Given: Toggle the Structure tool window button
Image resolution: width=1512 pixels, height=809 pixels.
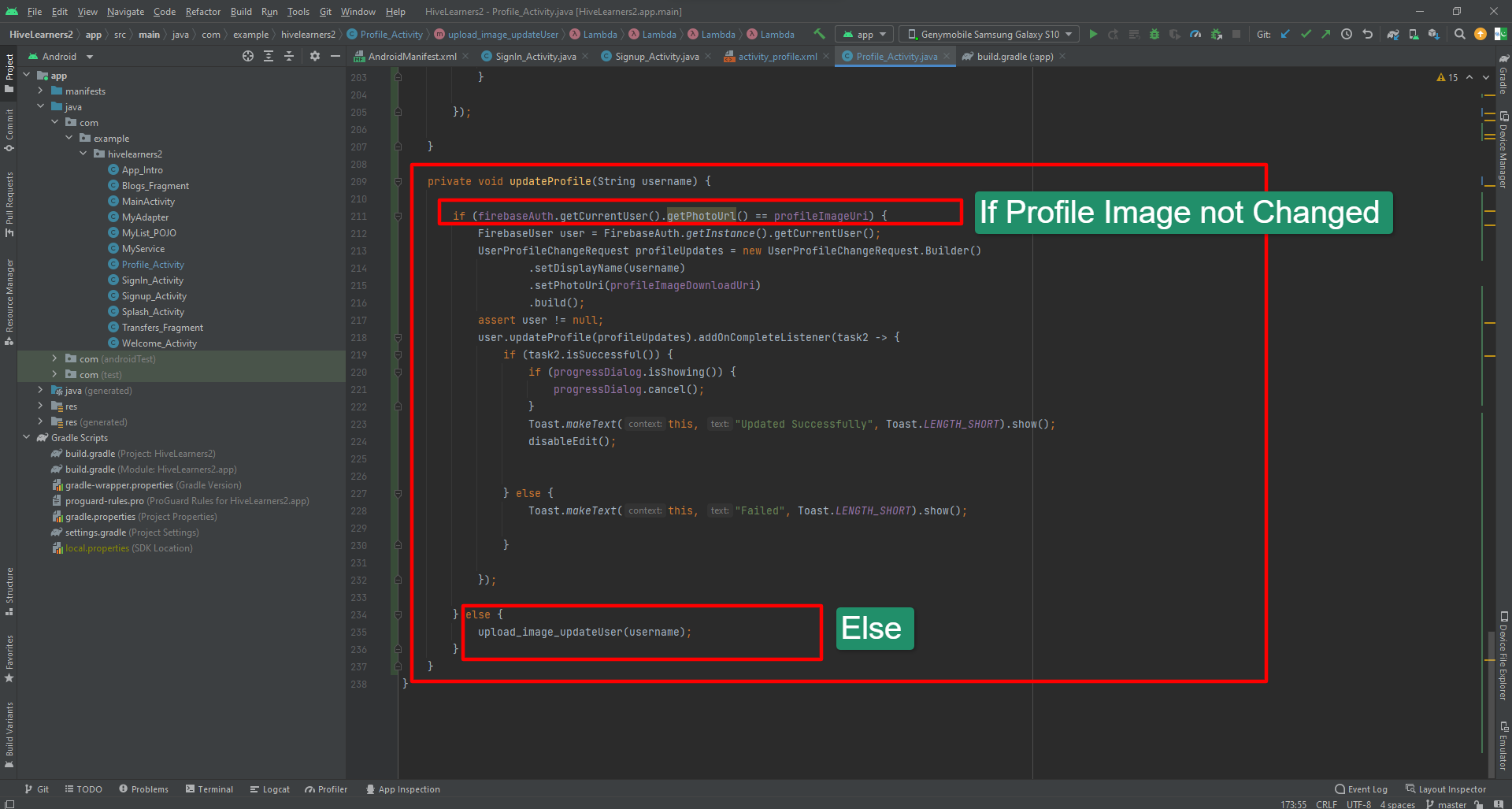Looking at the screenshot, I should pyautogui.click(x=9, y=591).
